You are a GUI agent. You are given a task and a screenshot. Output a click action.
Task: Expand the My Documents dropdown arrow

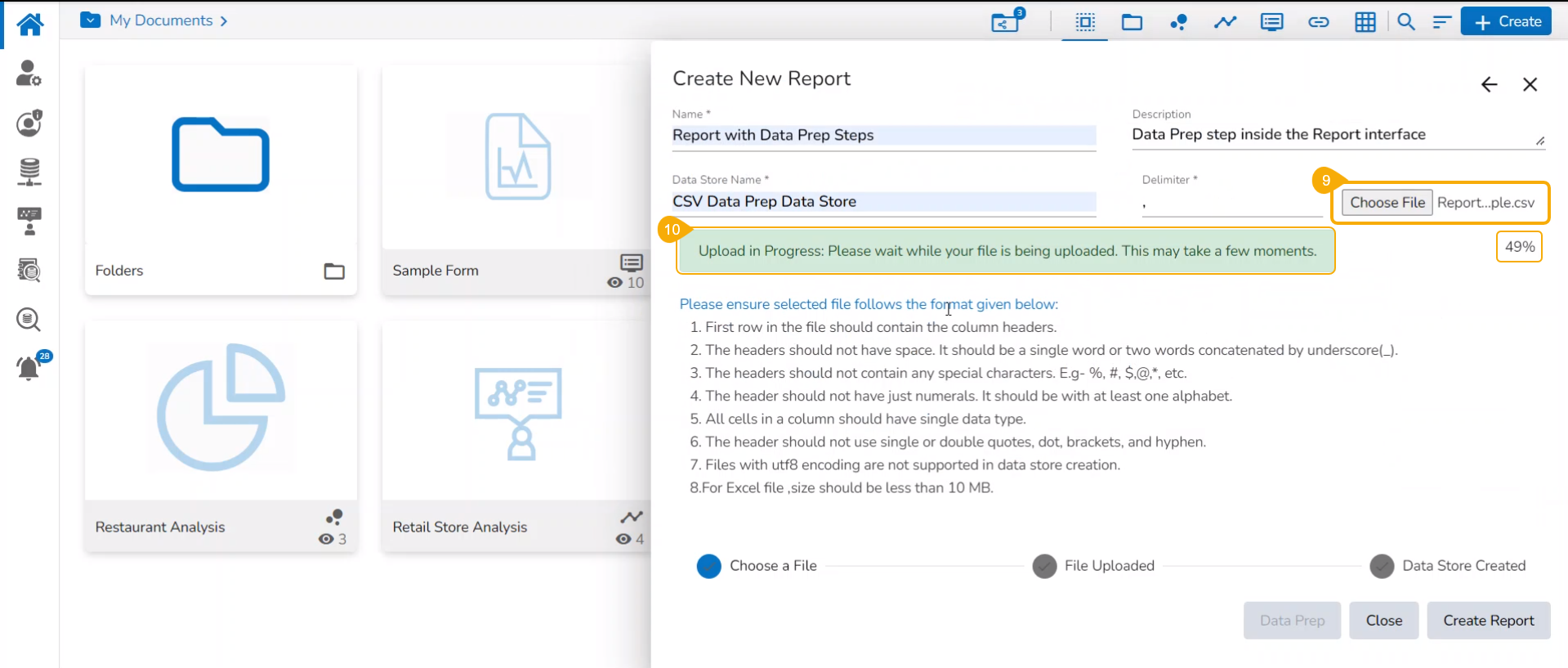[x=90, y=20]
